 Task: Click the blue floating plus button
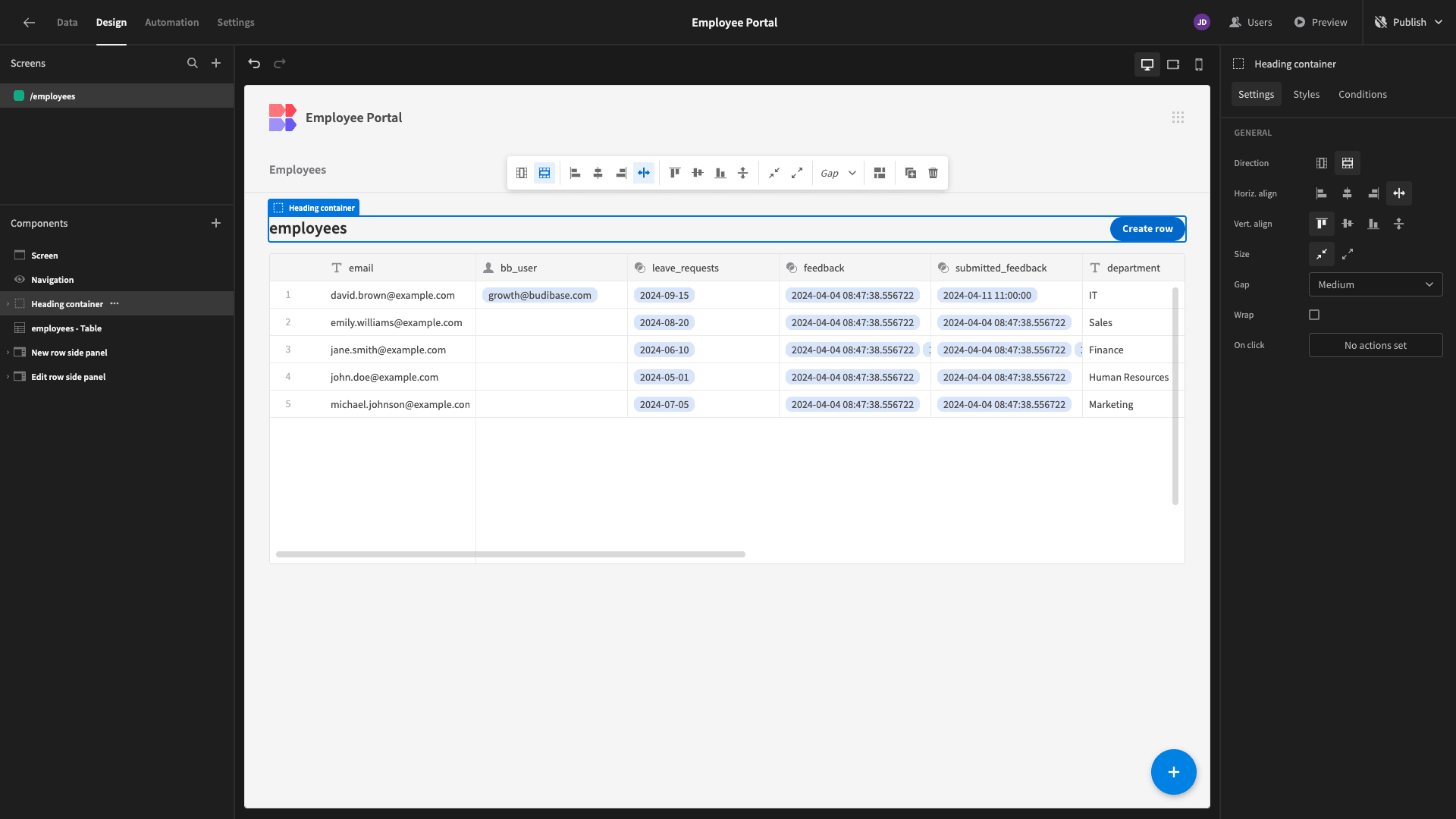pos(1174,772)
